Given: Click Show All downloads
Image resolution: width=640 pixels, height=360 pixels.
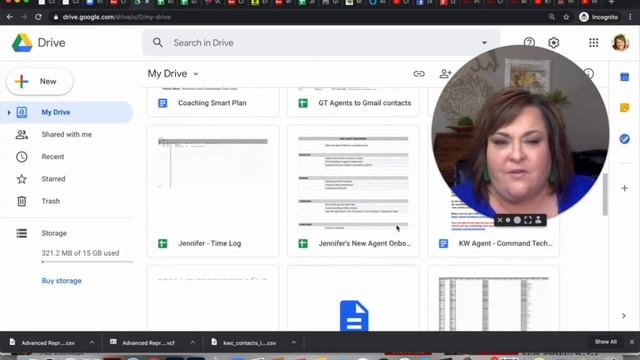Looking at the screenshot, I should click(605, 342).
